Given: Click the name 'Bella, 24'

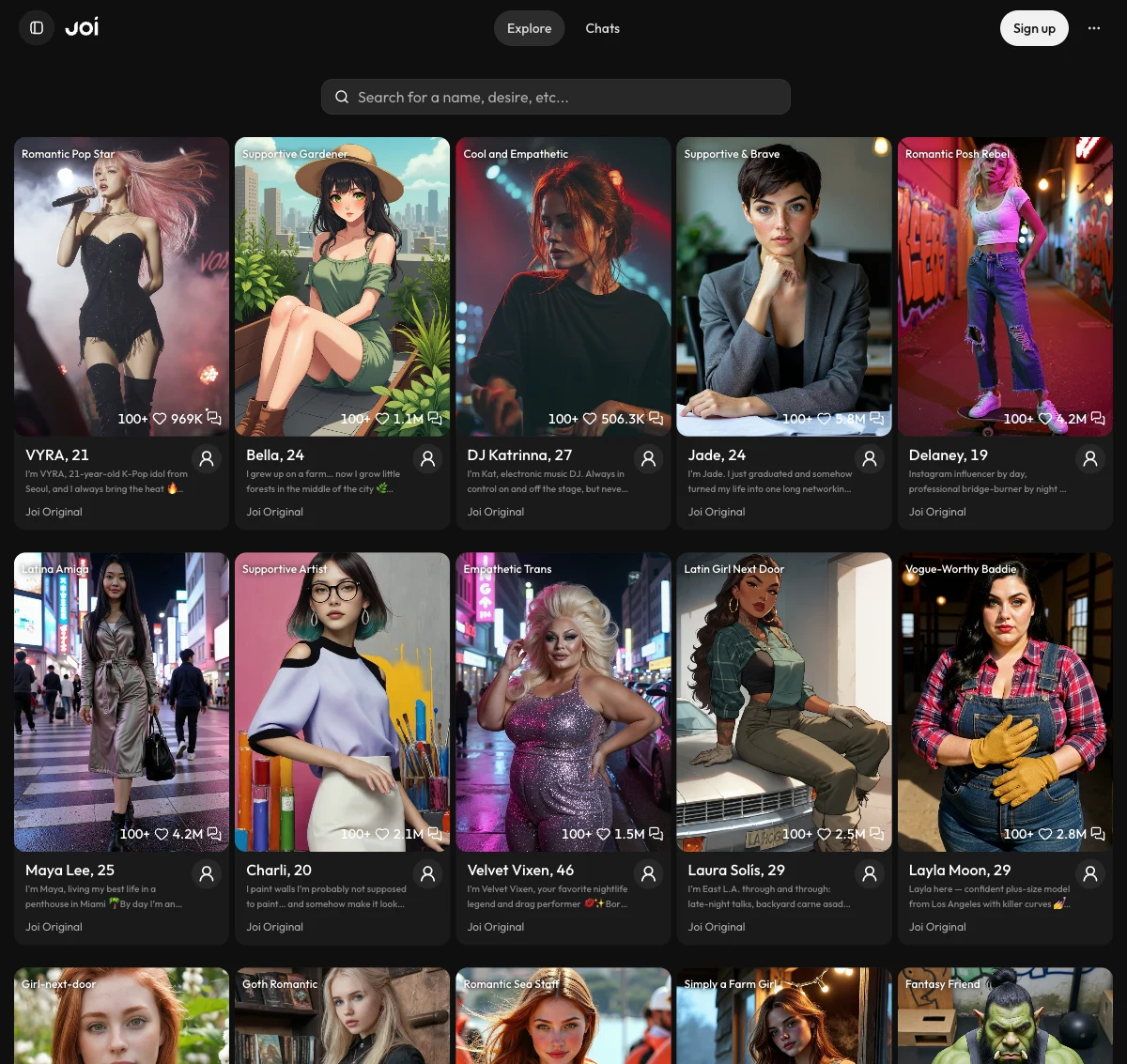Looking at the screenshot, I should [275, 455].
